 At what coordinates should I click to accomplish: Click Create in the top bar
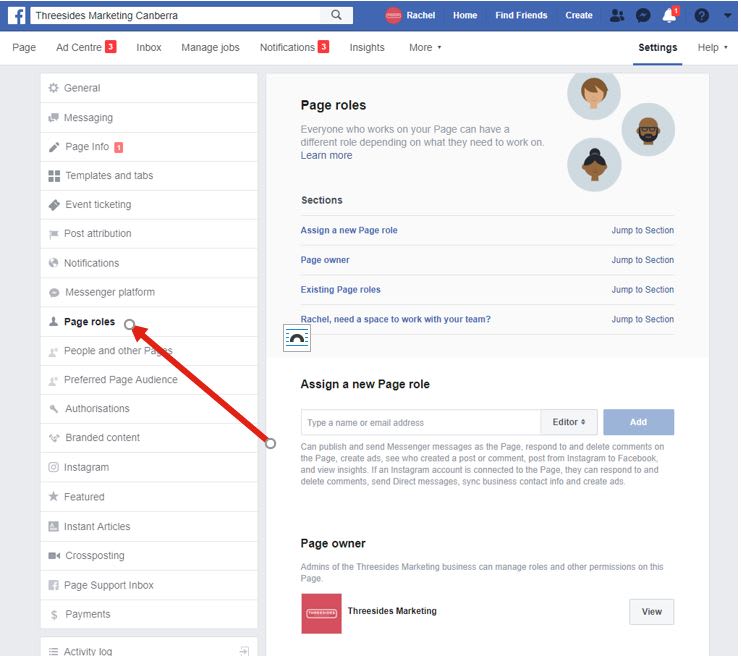coord(581,16)
